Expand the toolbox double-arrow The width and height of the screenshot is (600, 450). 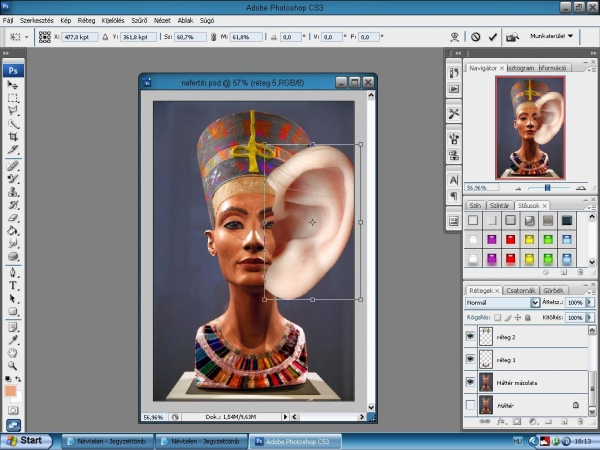(x=6, y=53)
